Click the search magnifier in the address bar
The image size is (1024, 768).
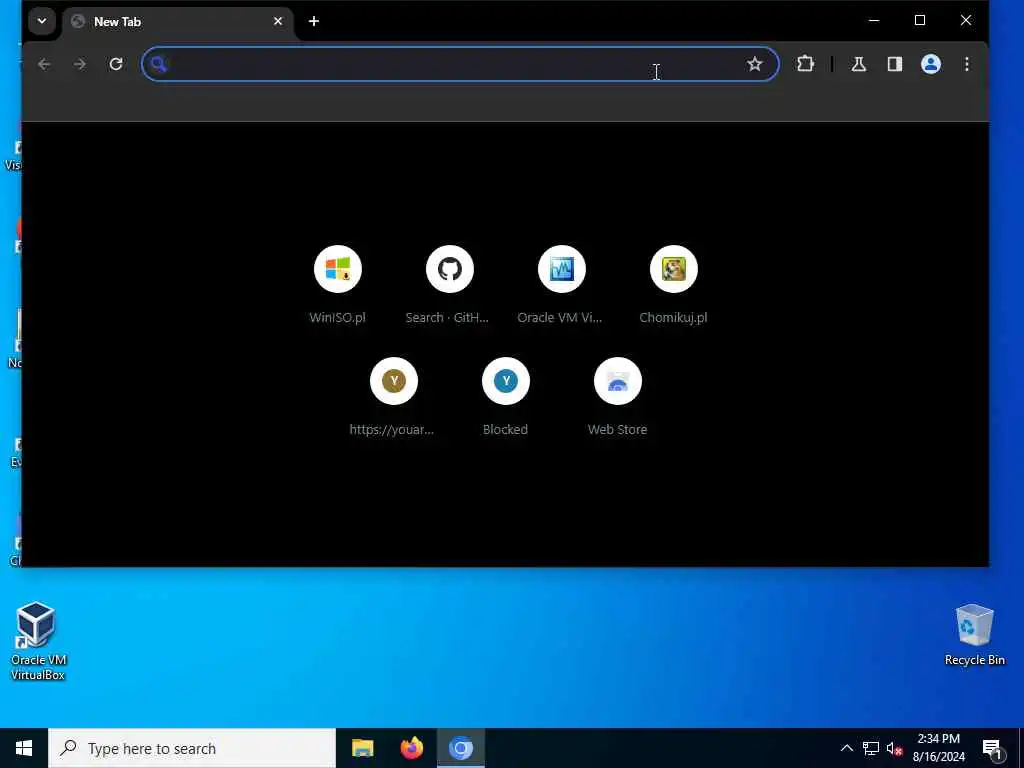pyautogui.click(x=158, y=64)
